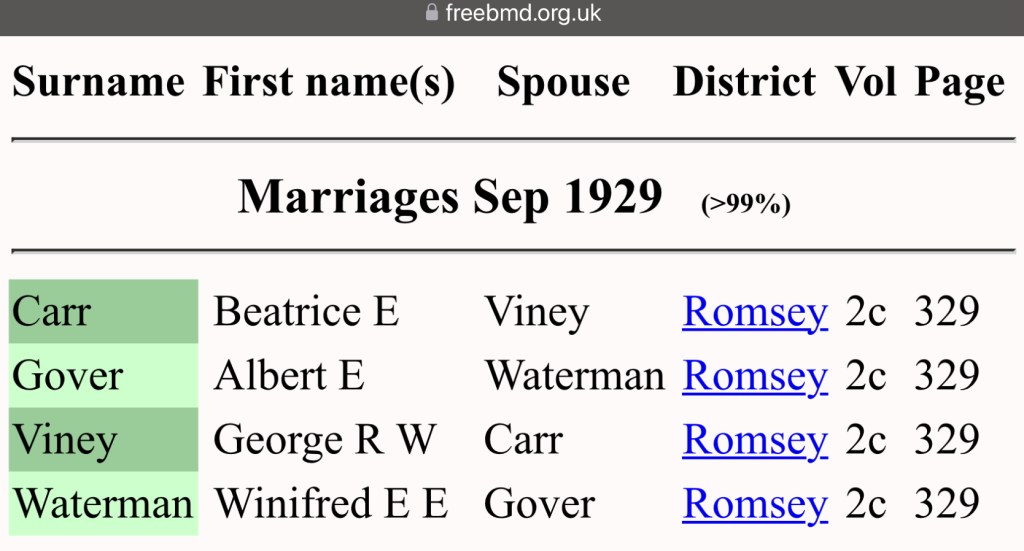Select the first name Beatrice E
The width and height of the screenshot is (1024, 551).
point(306,312)
